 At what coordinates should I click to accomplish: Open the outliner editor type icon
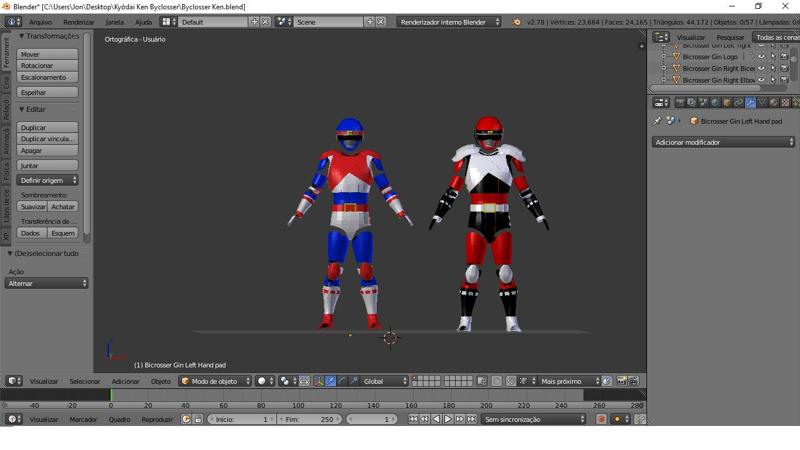click(660, 37)
